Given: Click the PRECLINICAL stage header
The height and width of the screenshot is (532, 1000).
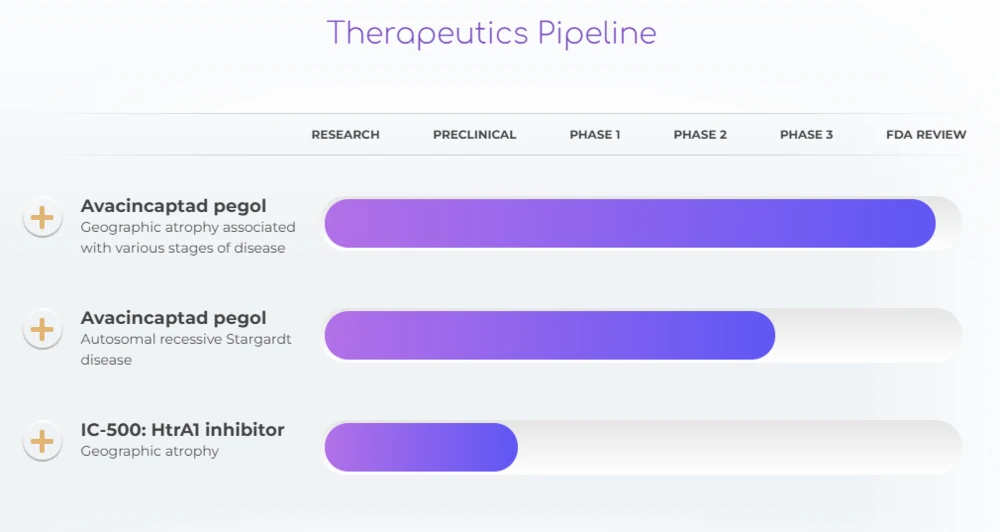Looking at the screenshot, I should 474,135.
